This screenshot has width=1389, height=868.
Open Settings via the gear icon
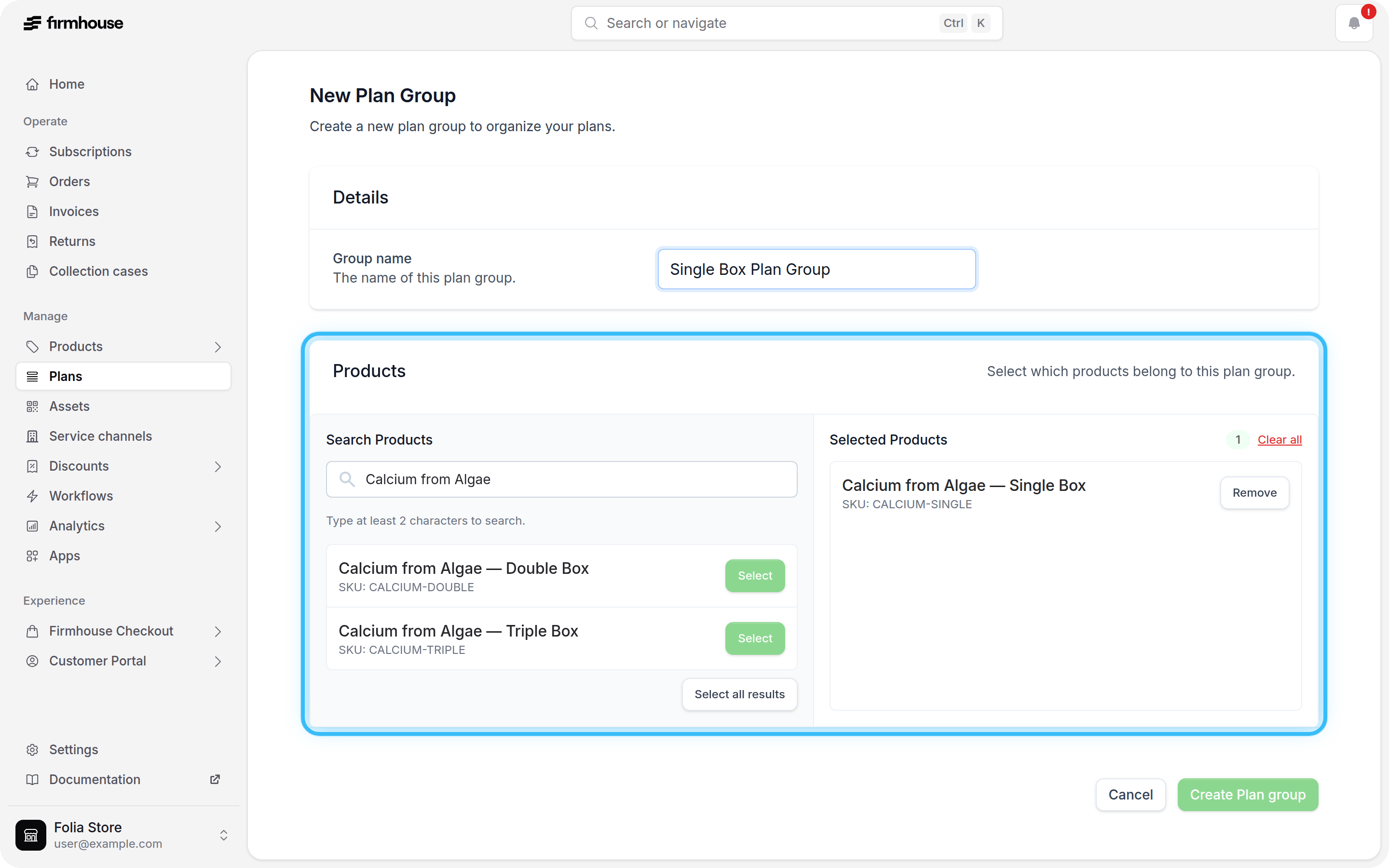pos(33,750)
